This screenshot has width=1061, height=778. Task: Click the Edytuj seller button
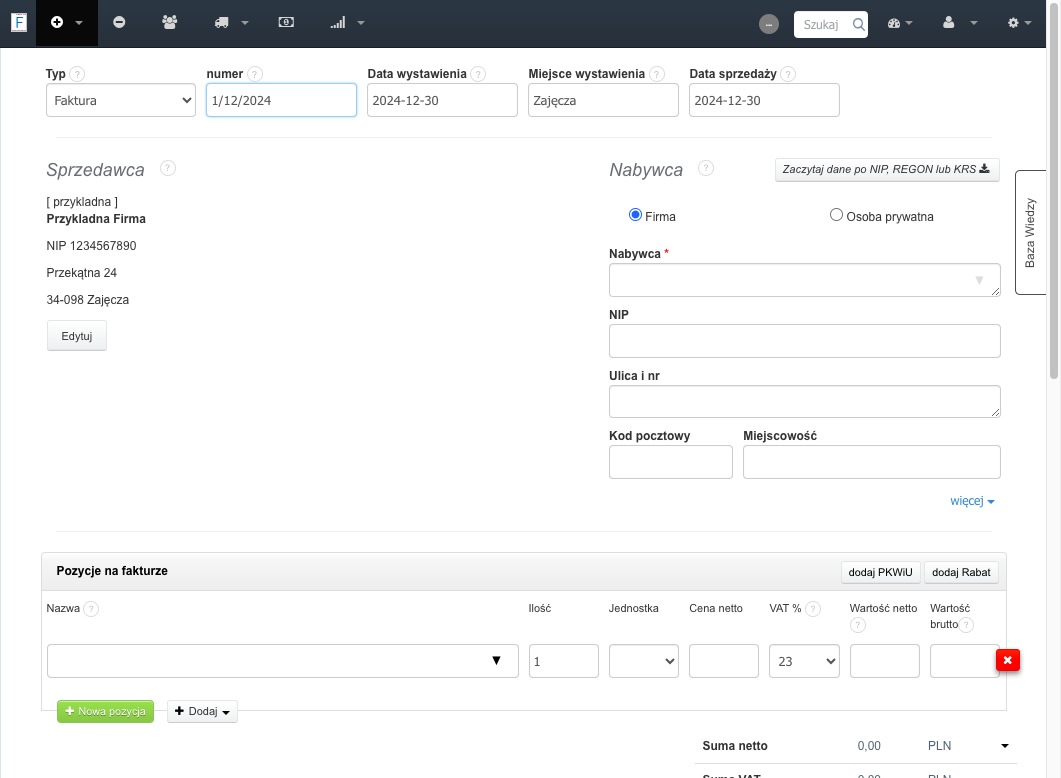[76, 336]
